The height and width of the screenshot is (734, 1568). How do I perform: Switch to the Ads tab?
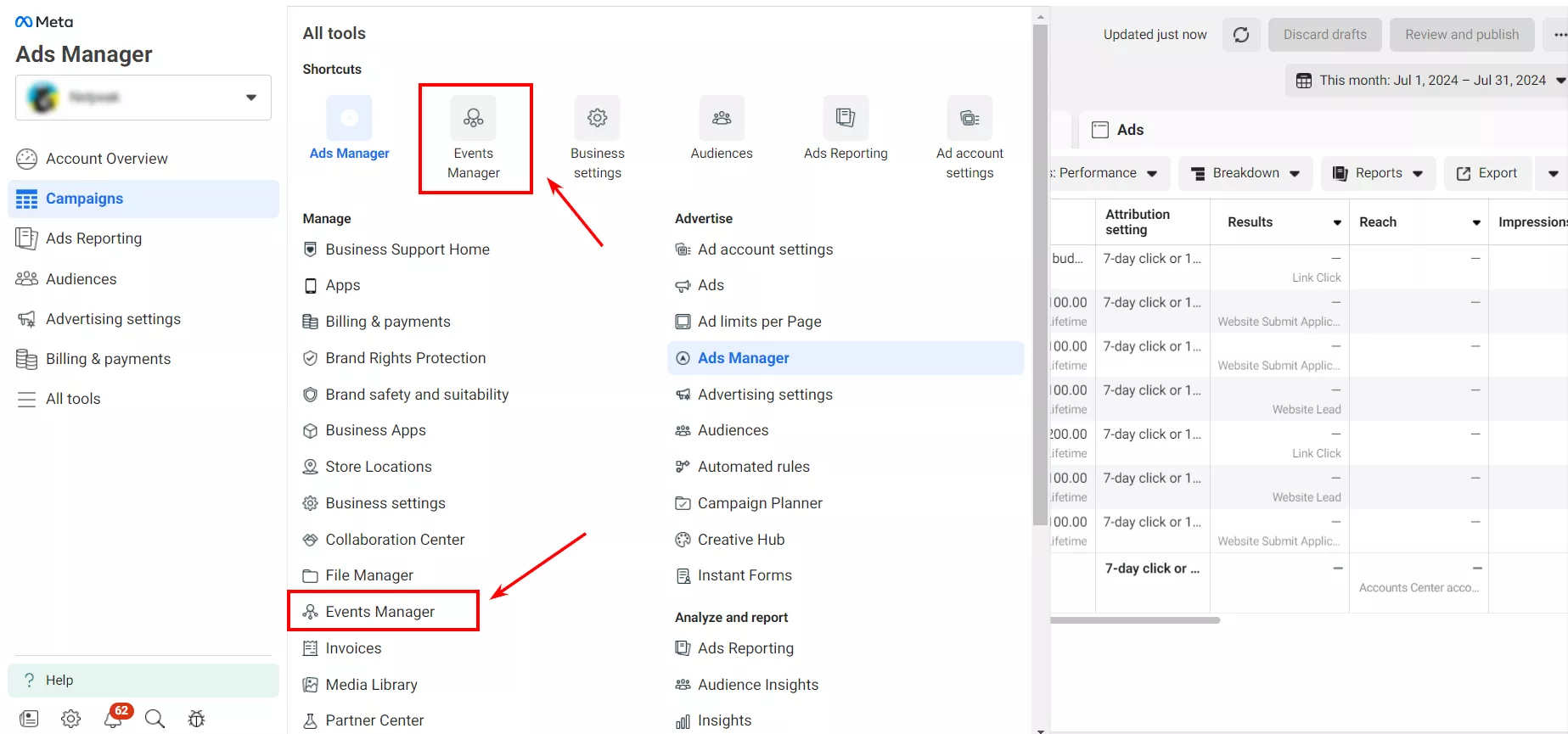click(x=1118, y=130)
